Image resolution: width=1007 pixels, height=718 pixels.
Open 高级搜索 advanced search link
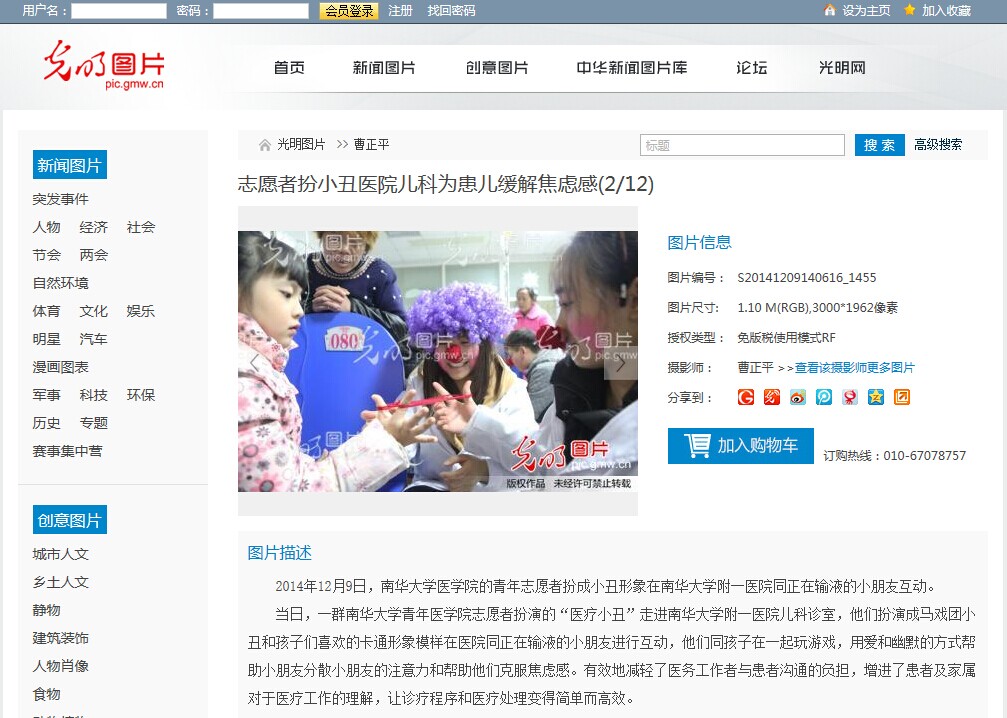pyautogui.click(x=938, y=145)
